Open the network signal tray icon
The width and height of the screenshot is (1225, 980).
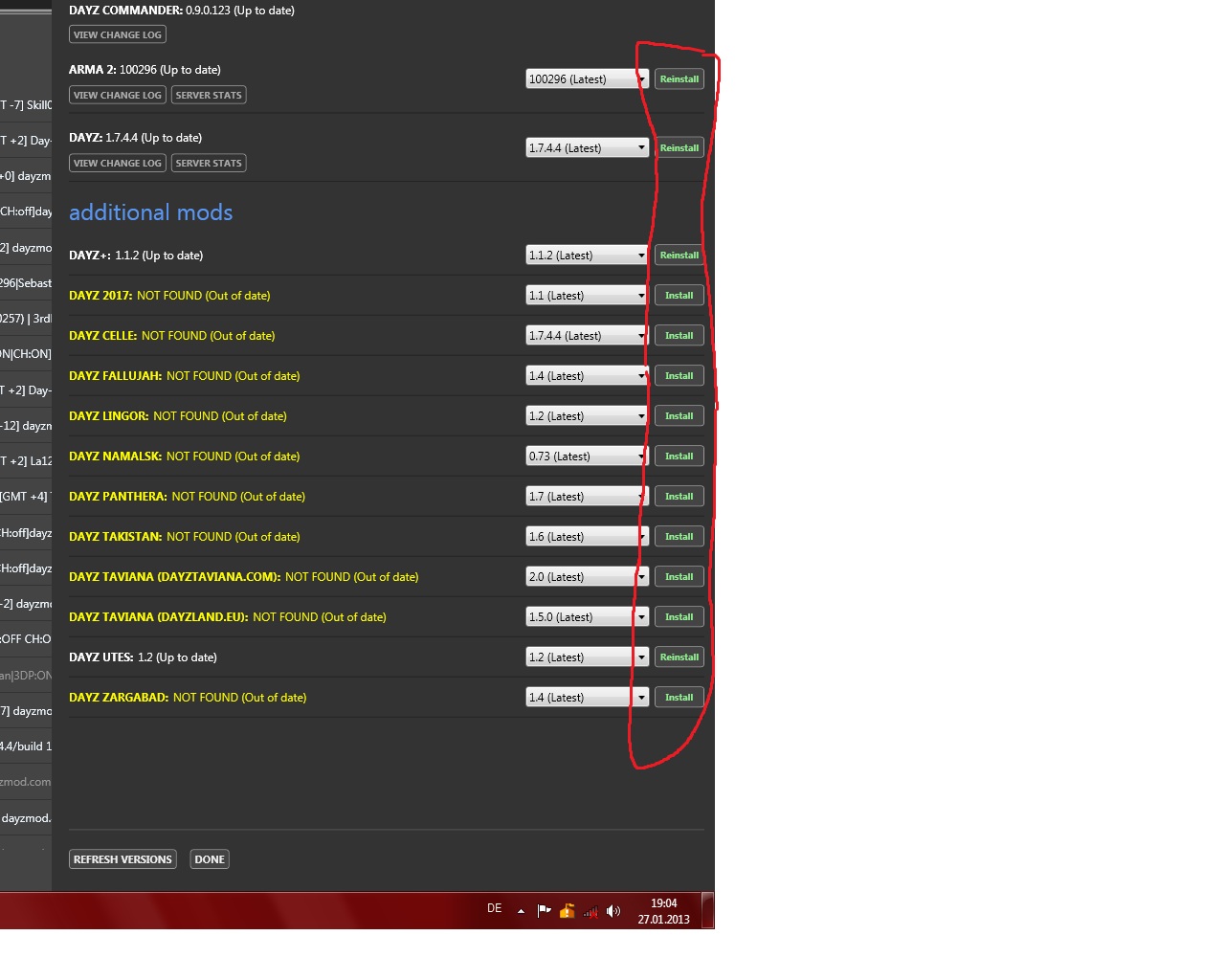tap(590, 911)
